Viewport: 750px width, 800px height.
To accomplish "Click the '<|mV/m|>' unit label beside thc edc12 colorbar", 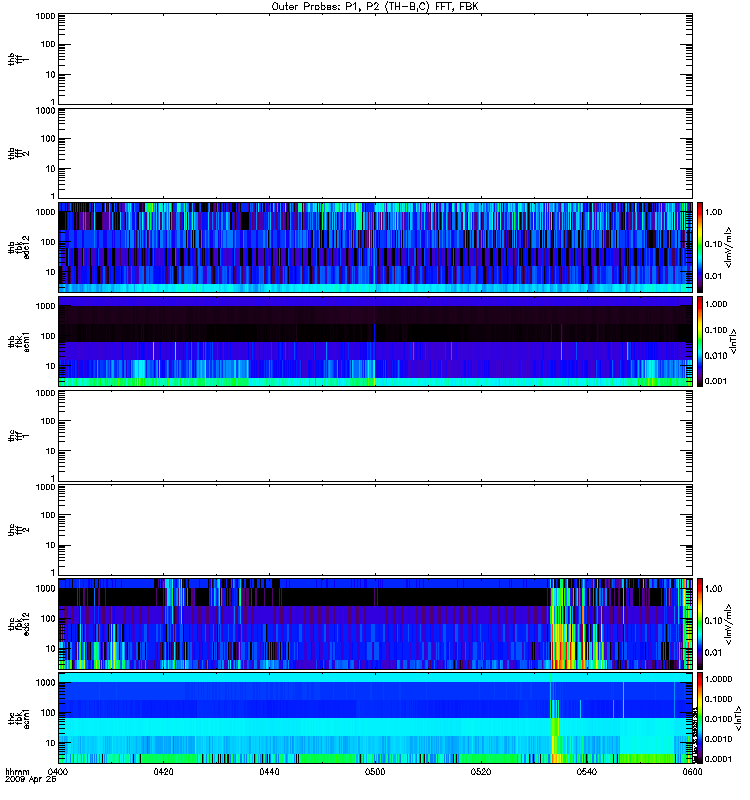I will click(729, 624).
